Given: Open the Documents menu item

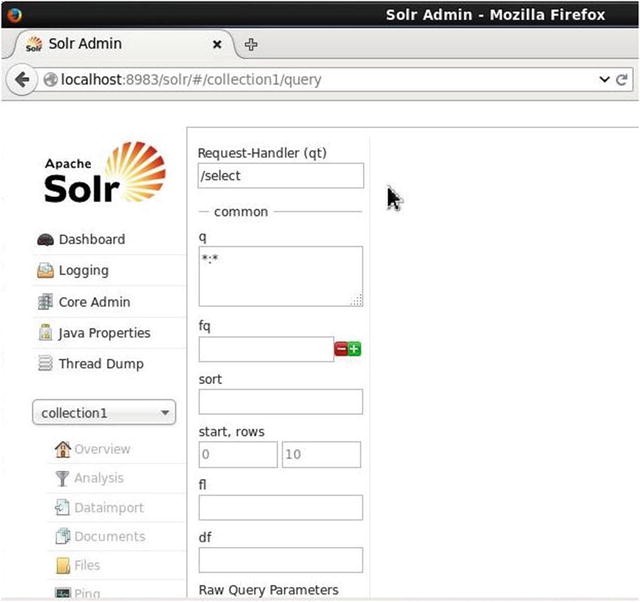Looking at the screenshot, I should [x=109, y=536].
